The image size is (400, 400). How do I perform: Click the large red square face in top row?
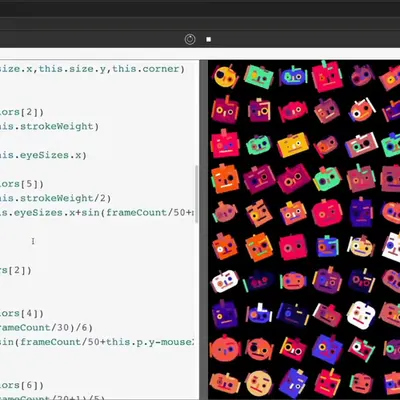[327, 76]
